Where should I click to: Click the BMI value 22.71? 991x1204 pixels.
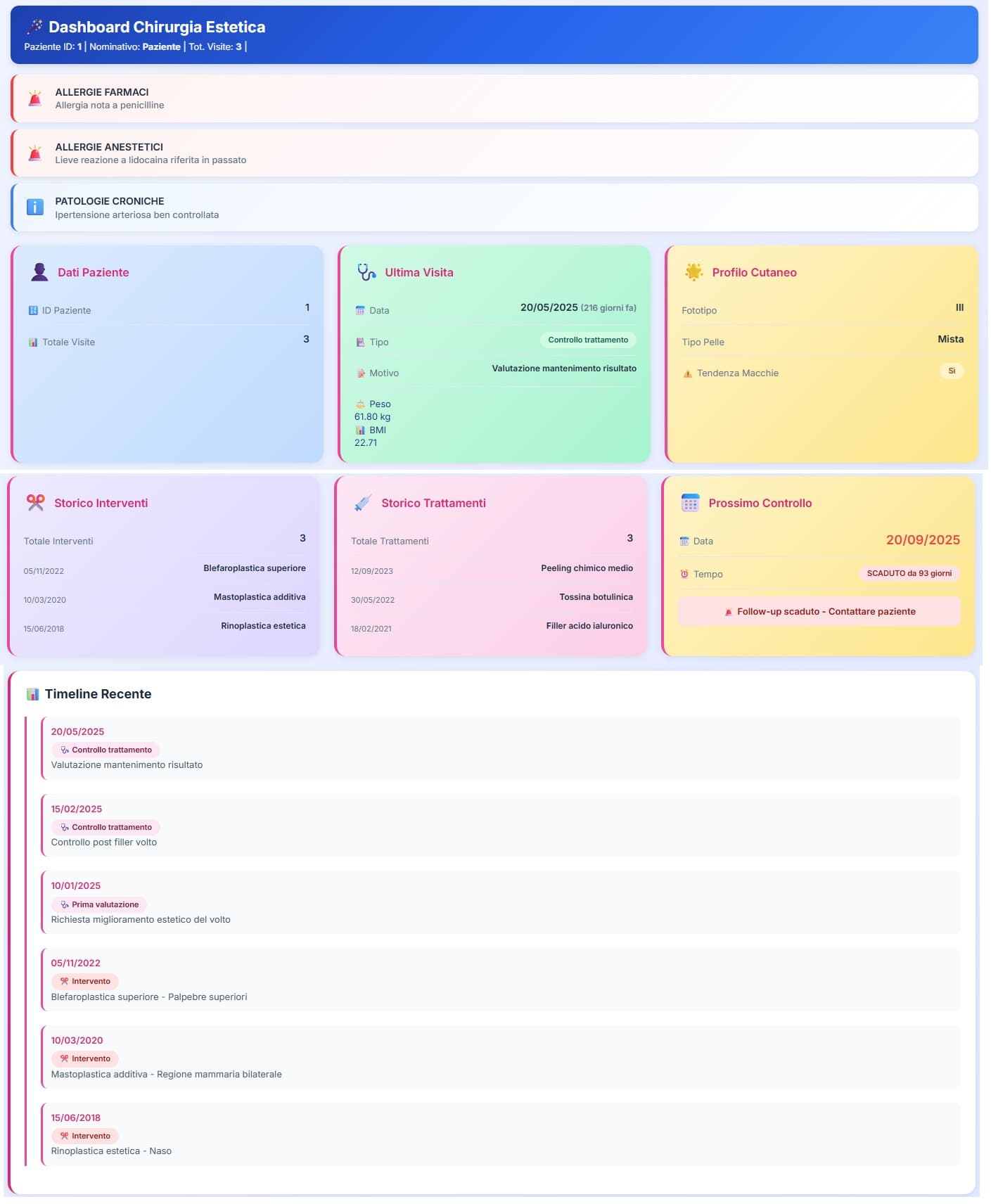[x=366, y=443]
